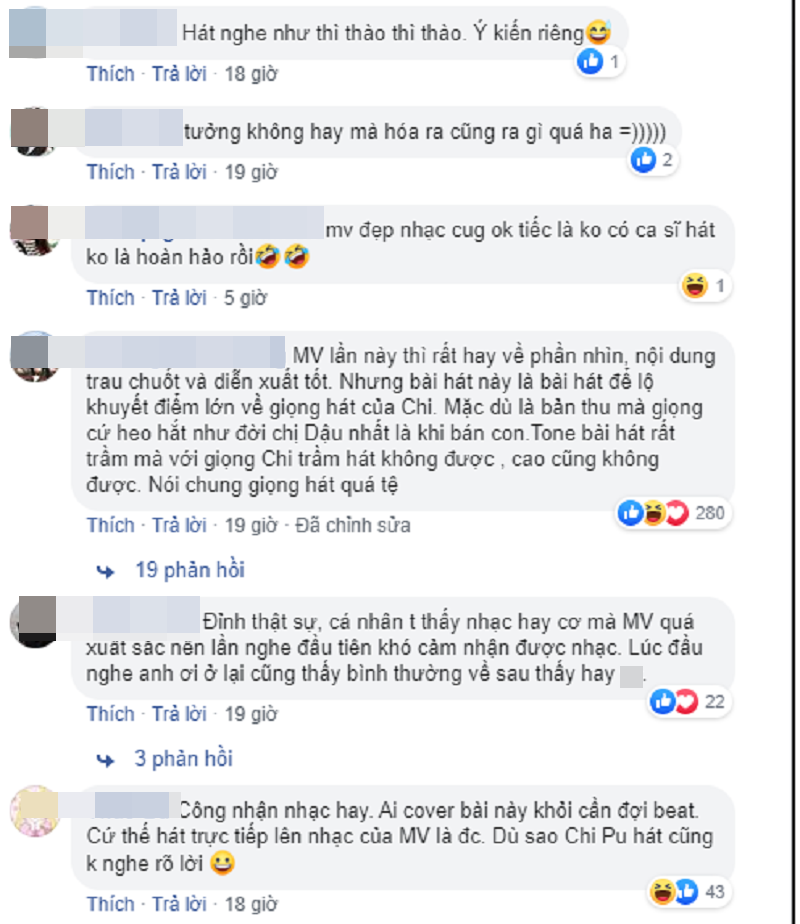This screenshot has height=924, width=800.
Task: Reply to the 'Hát nghe như thì thào' comment
Action: point(179,74)
